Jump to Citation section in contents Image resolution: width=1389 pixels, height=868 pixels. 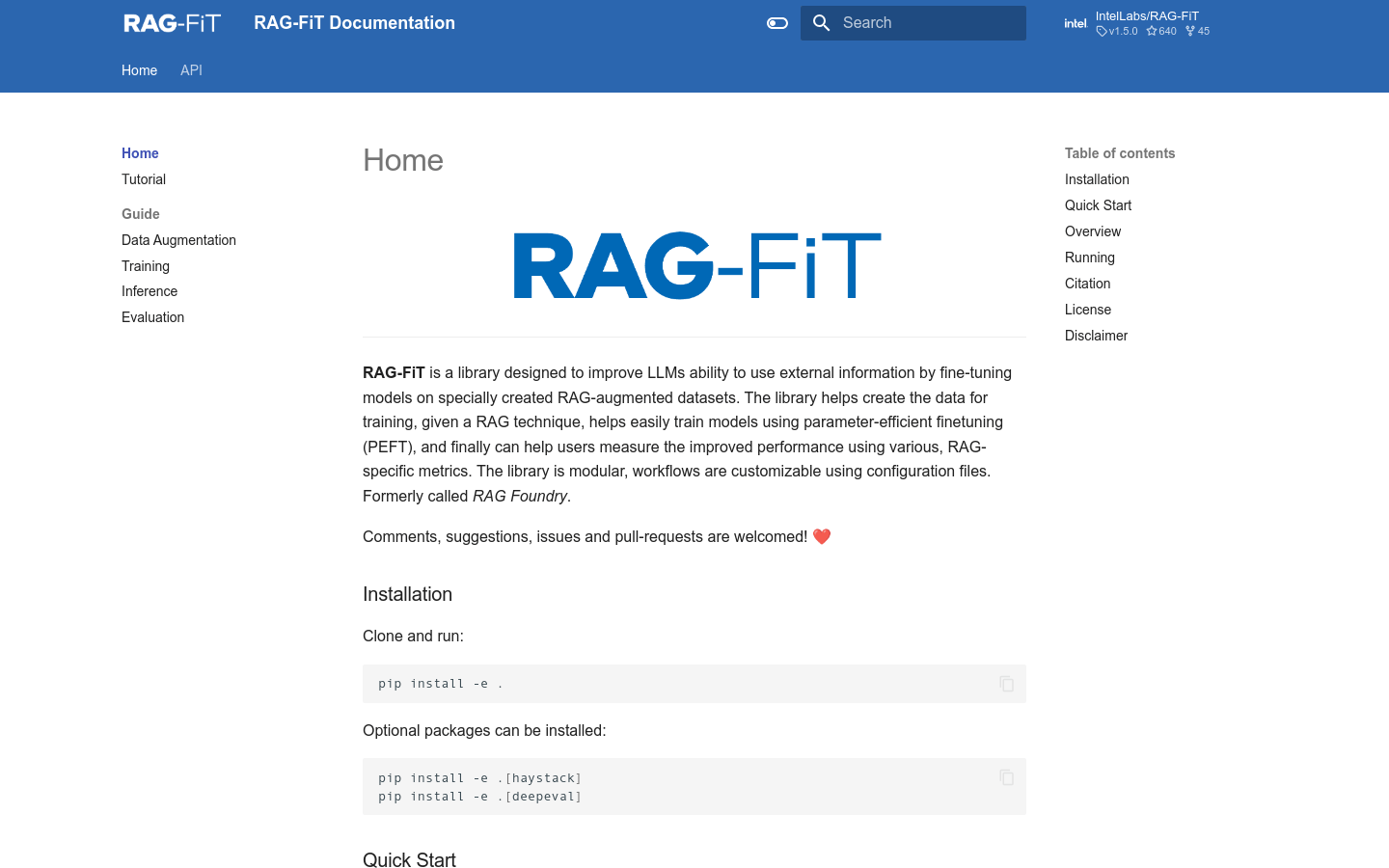click(x=1087, y=284)
